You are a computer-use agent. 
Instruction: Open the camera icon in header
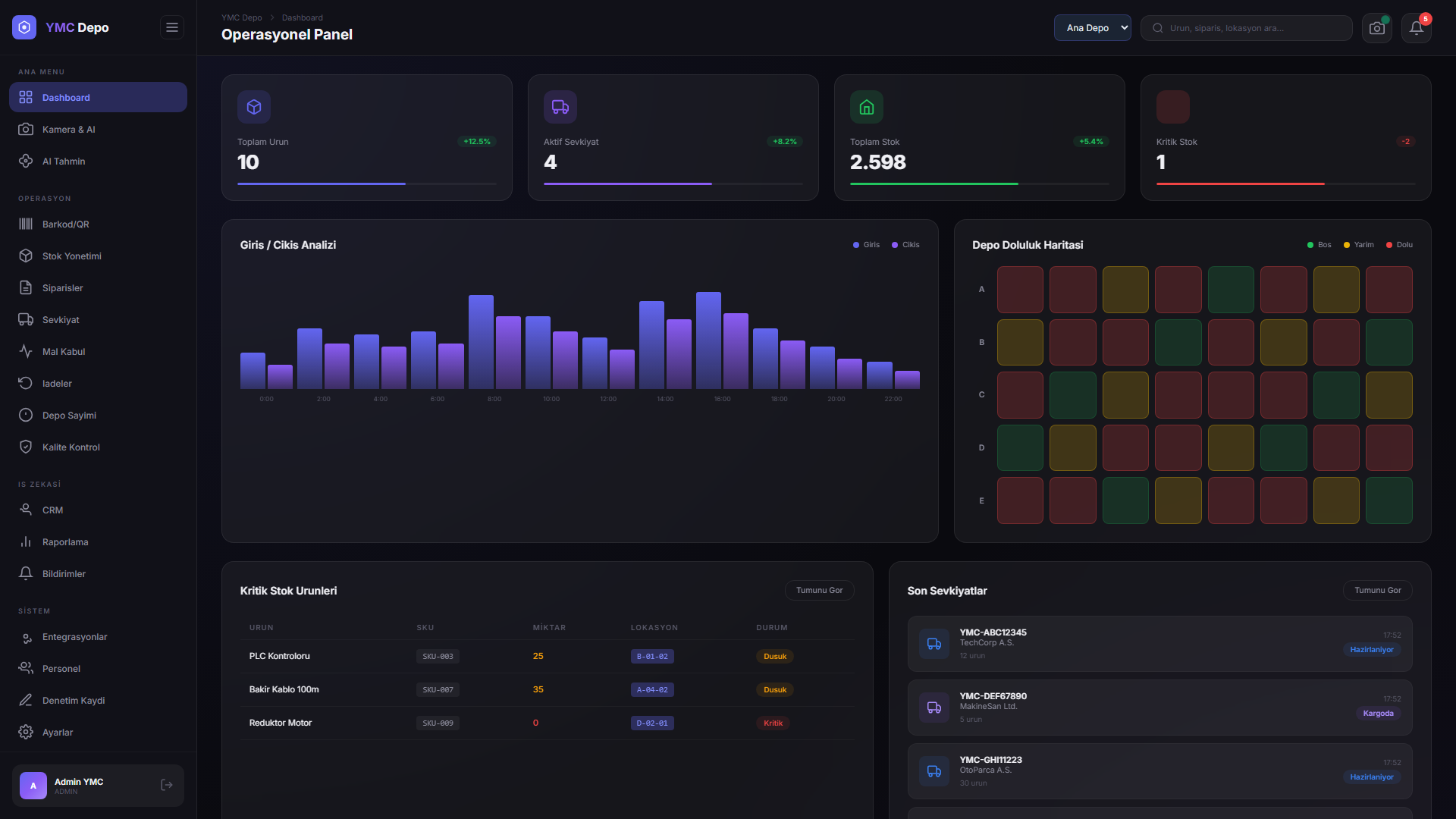(x=1377, y=28)
